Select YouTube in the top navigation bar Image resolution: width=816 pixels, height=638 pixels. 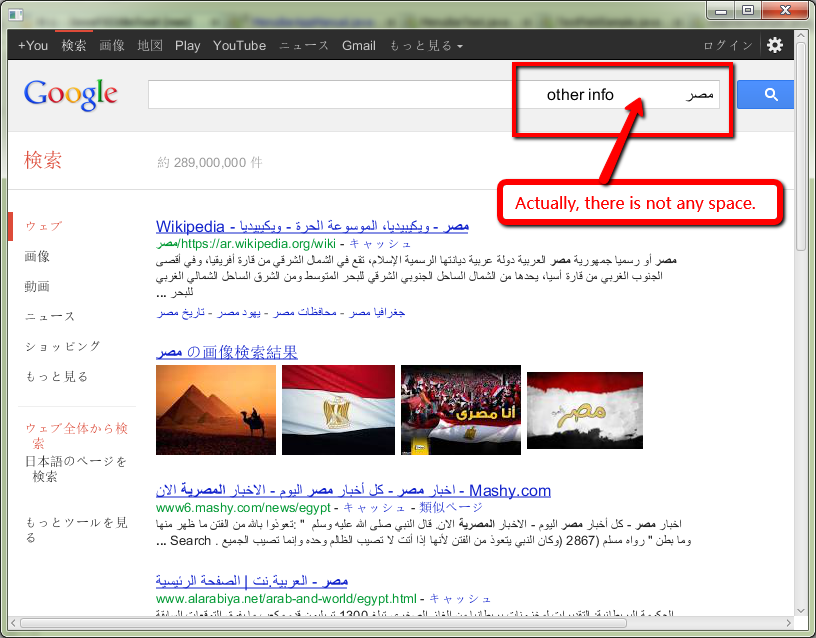point(239,46)
